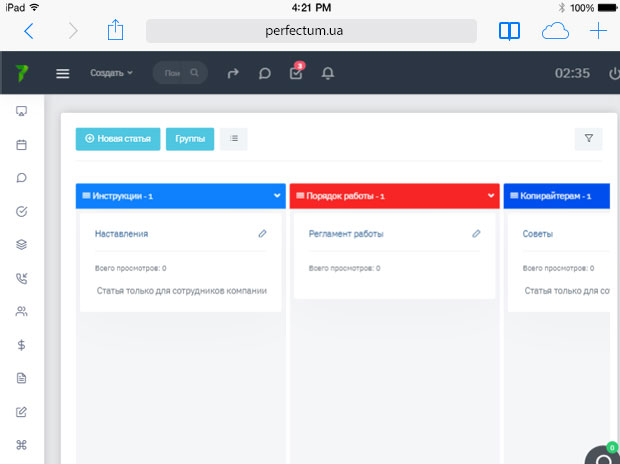Open tasks checklist with red badge

(x=297, y=72)
